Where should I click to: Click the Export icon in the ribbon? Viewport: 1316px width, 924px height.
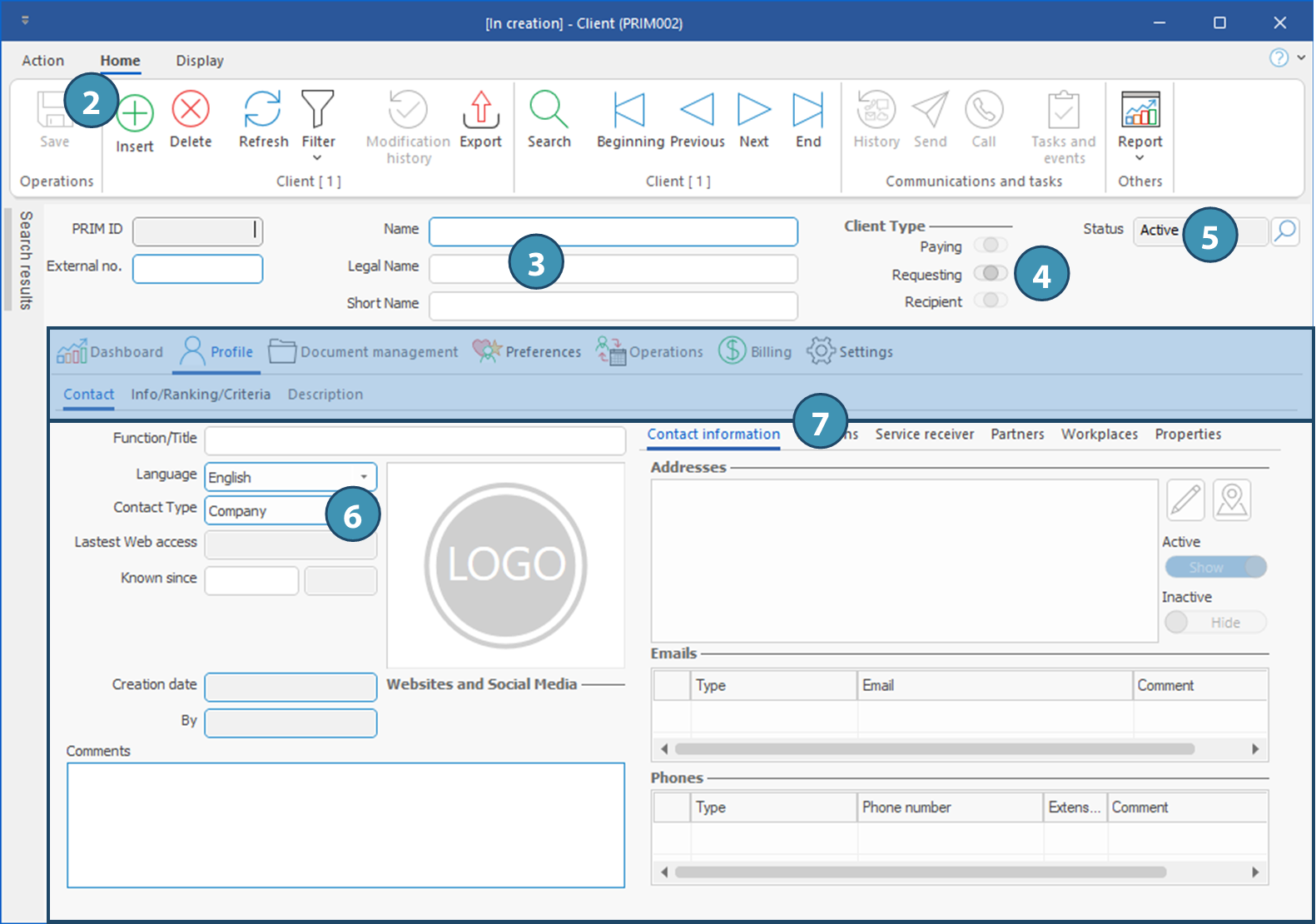[480, 110]
